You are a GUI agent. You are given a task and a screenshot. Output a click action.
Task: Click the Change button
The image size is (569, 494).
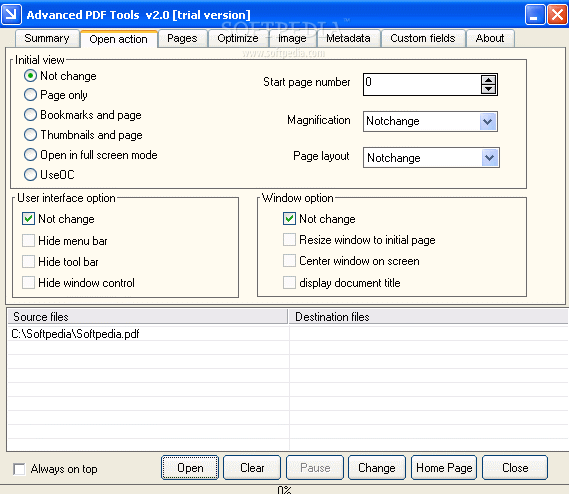coord(377,468)
